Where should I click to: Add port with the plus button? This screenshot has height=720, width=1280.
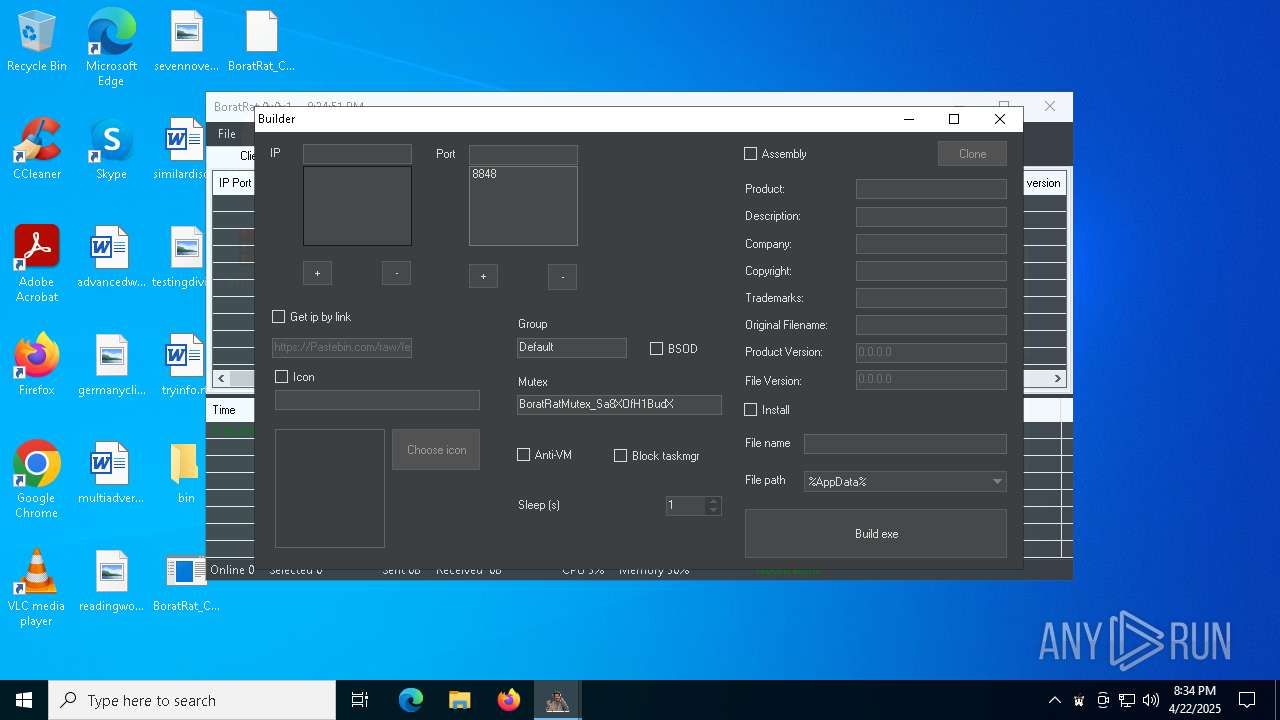point(483,277)
